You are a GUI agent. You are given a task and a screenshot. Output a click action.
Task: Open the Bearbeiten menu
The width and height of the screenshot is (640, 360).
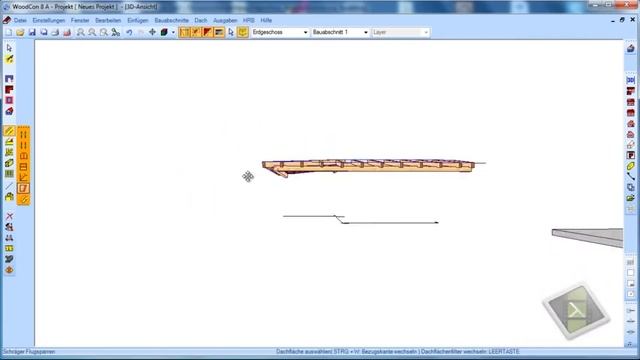pos(108,20)
